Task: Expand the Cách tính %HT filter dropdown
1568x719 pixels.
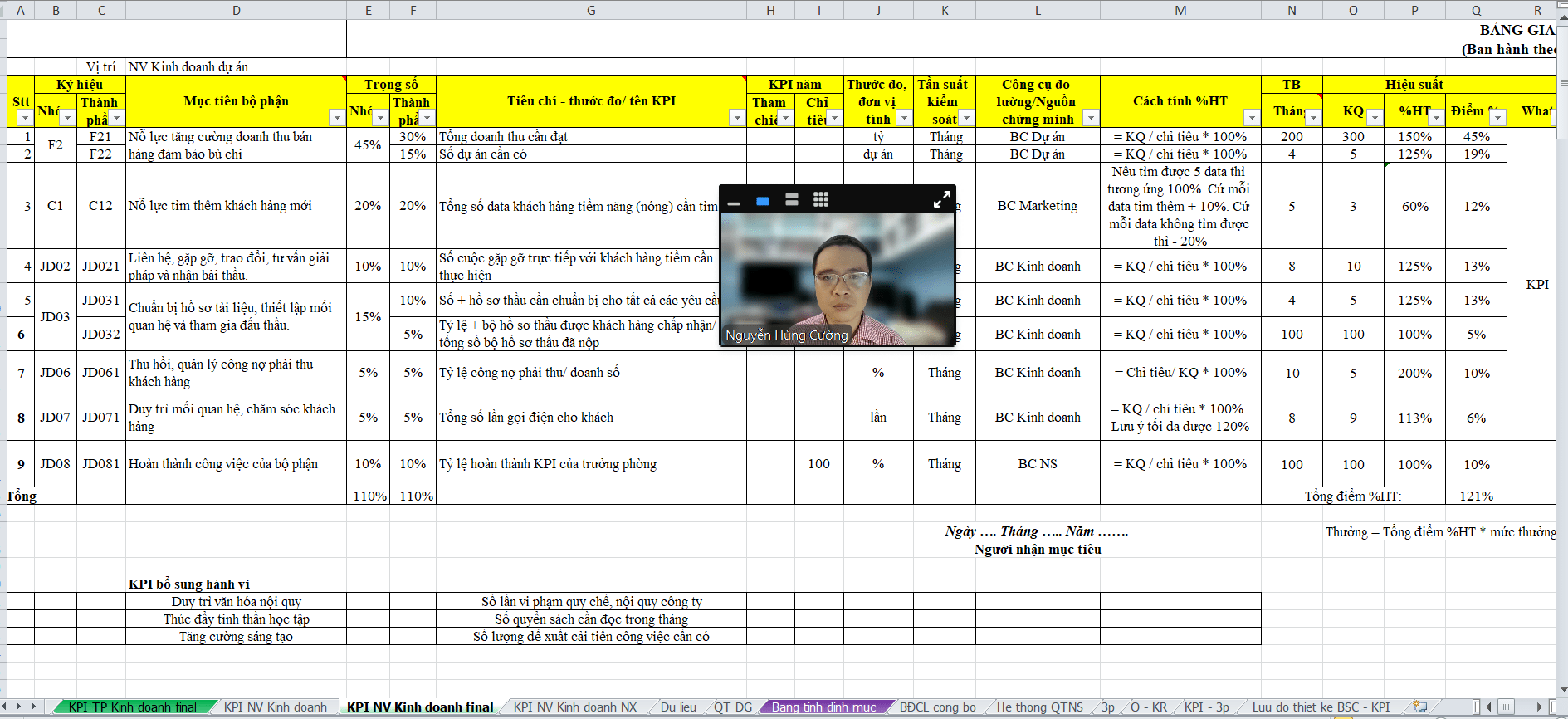Action: click(x=1251, y=119)
